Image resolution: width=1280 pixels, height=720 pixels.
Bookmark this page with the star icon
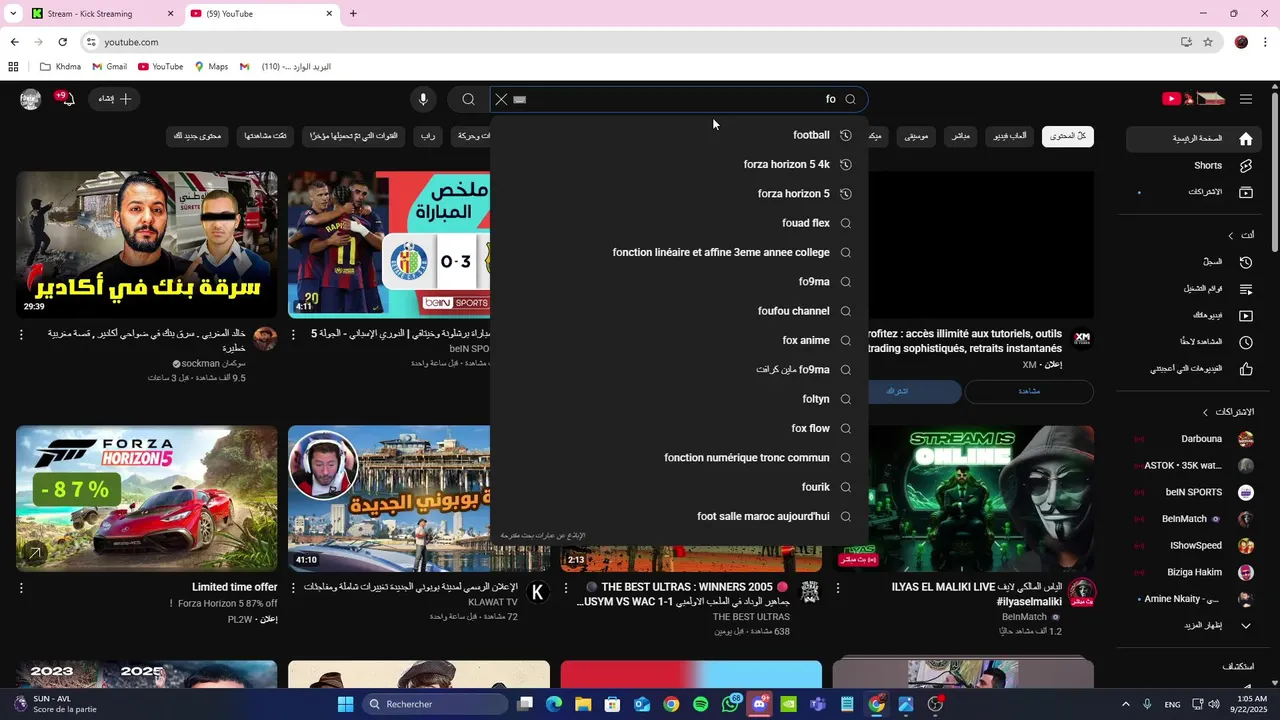pos(1208,42)
